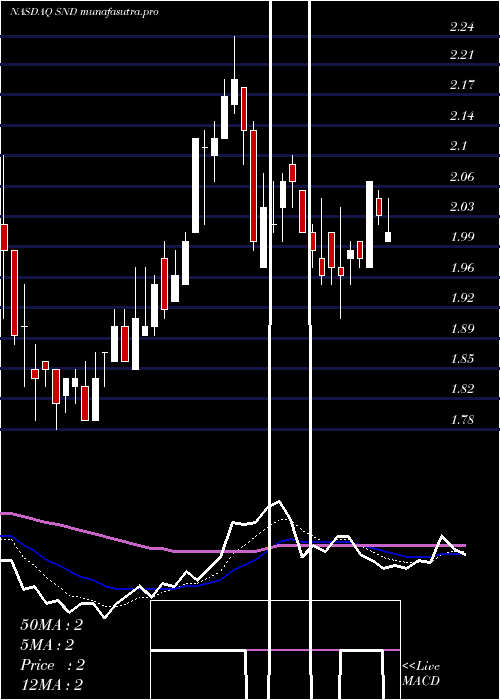
Task: Select the 1.92 price level label
Action: point(462,298)
